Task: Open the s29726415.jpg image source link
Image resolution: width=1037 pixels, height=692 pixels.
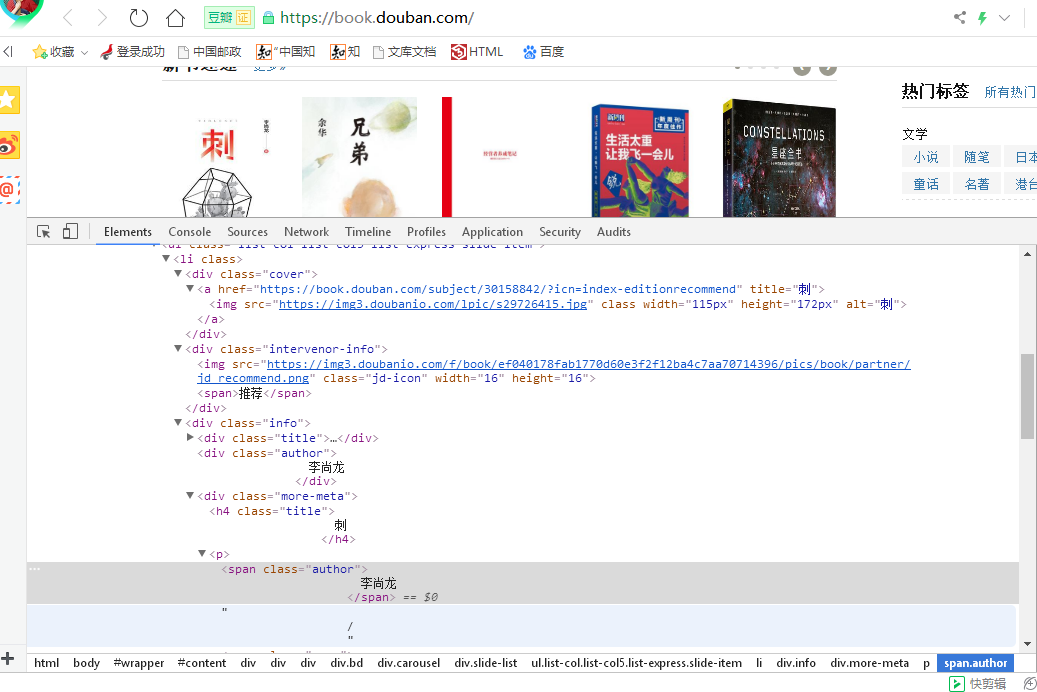Action: click(x=433, y=304)
